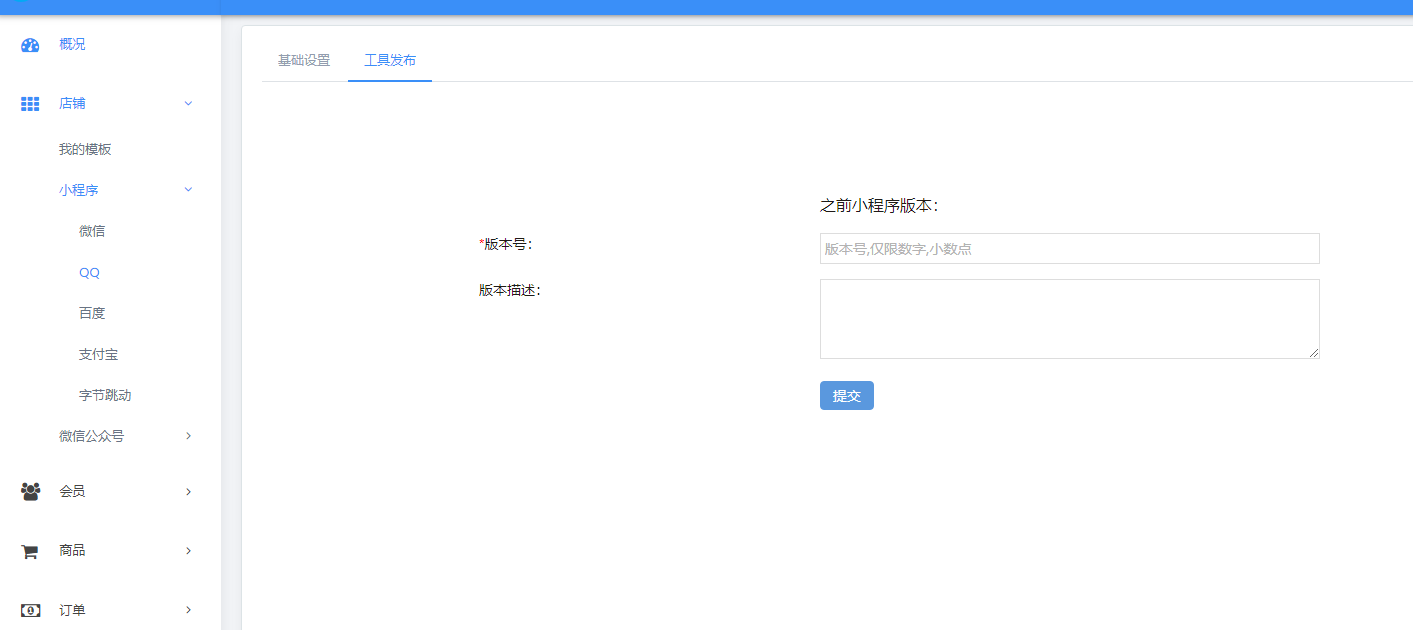Switch to the 基础设置 tab
The height and width of the screenshot is (630, 1413).
coord(304,60)
